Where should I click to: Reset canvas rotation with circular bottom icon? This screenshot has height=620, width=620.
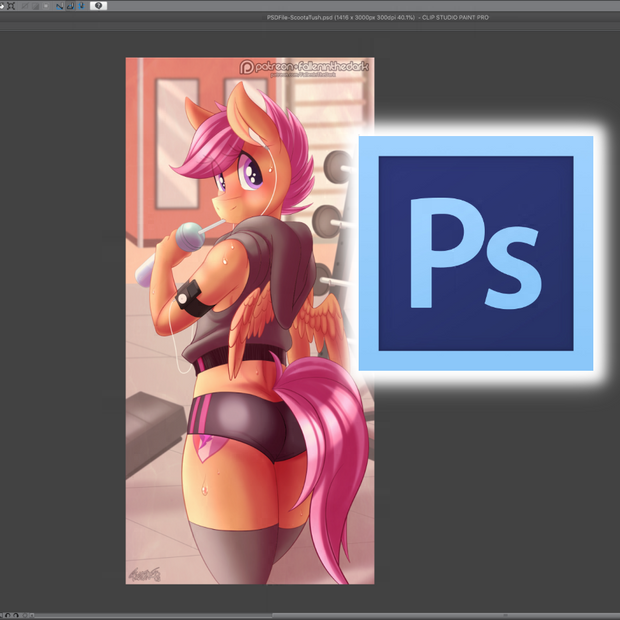pos(25,616)
